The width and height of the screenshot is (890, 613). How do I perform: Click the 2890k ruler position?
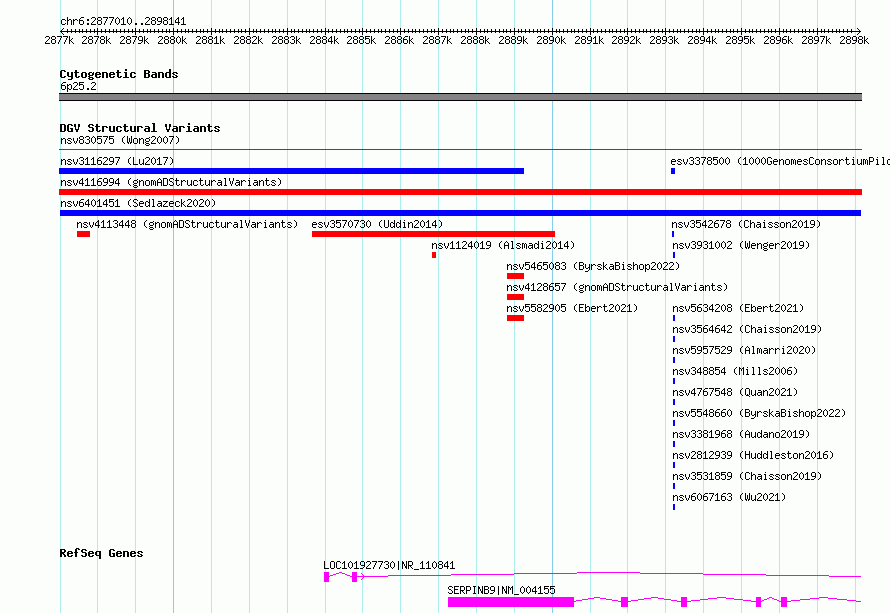pos(551,40)
